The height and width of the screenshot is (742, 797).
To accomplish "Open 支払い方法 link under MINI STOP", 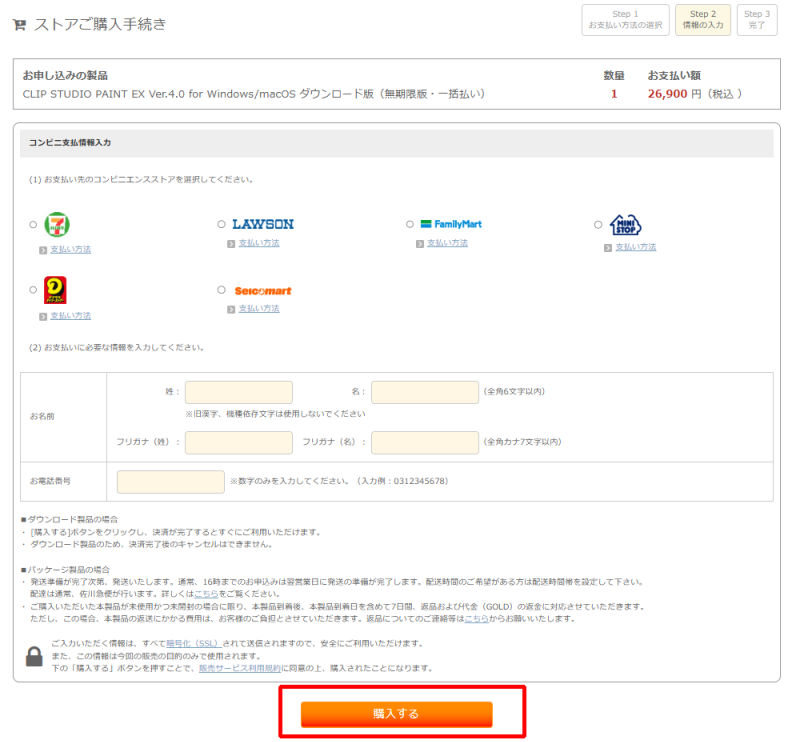I will click(x=636, y=247).
